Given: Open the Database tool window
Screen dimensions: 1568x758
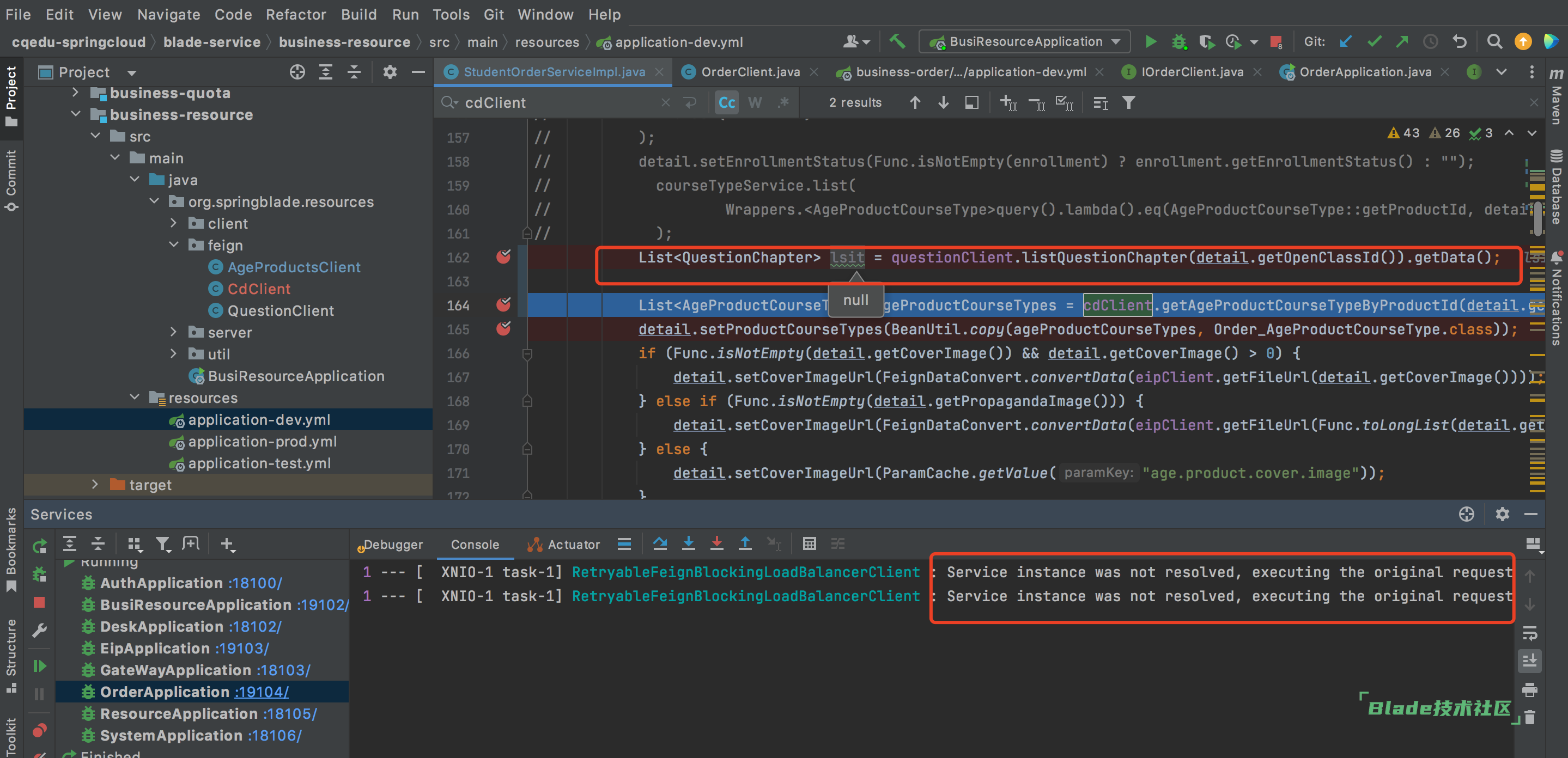Looking at the screenshot, I should pyautogui.click(x=1557, y=187).
